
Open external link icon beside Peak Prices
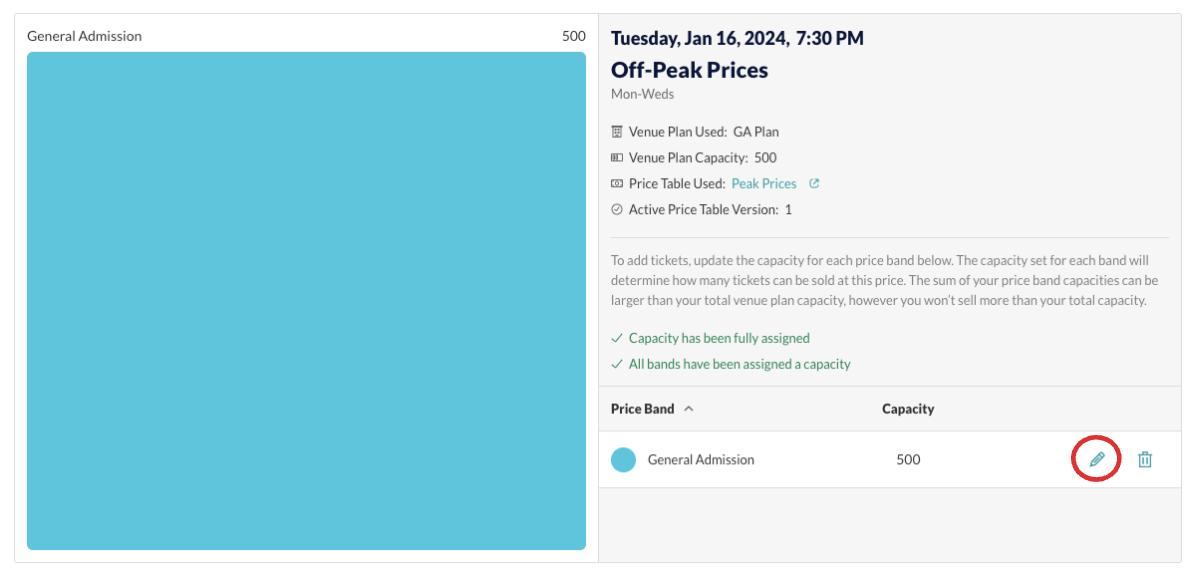(814, 184)
